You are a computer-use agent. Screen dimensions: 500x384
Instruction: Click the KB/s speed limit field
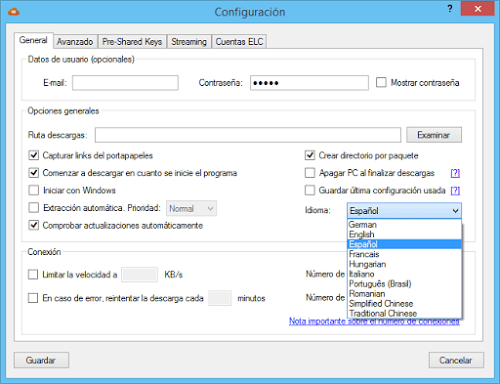click(139, 275)
